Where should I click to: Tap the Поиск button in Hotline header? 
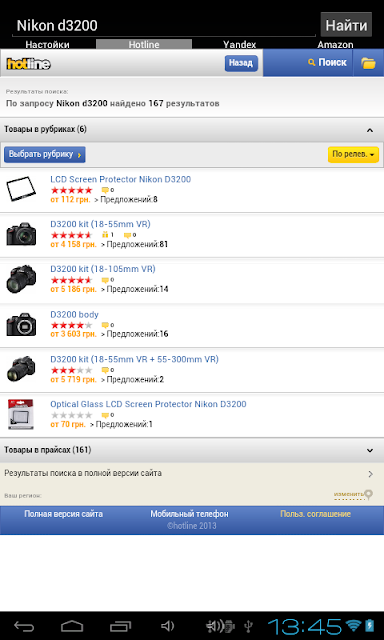(328, 62)
